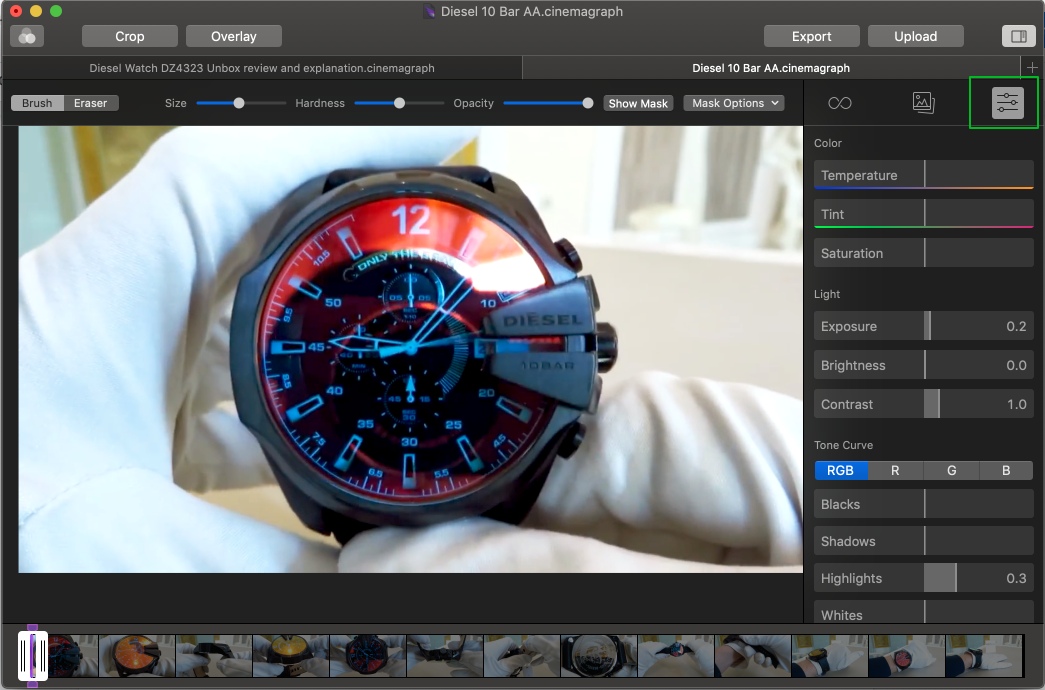The height and width of the screenshot is (690, 1045).
Task: Open the loop settings infinity panel
Action: click(x=839, y=103)
